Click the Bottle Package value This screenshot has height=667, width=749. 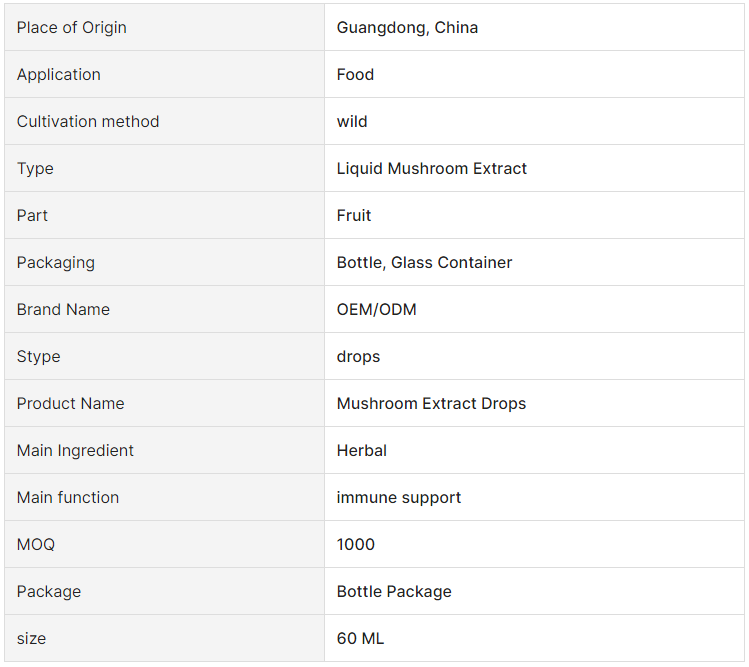394,592
